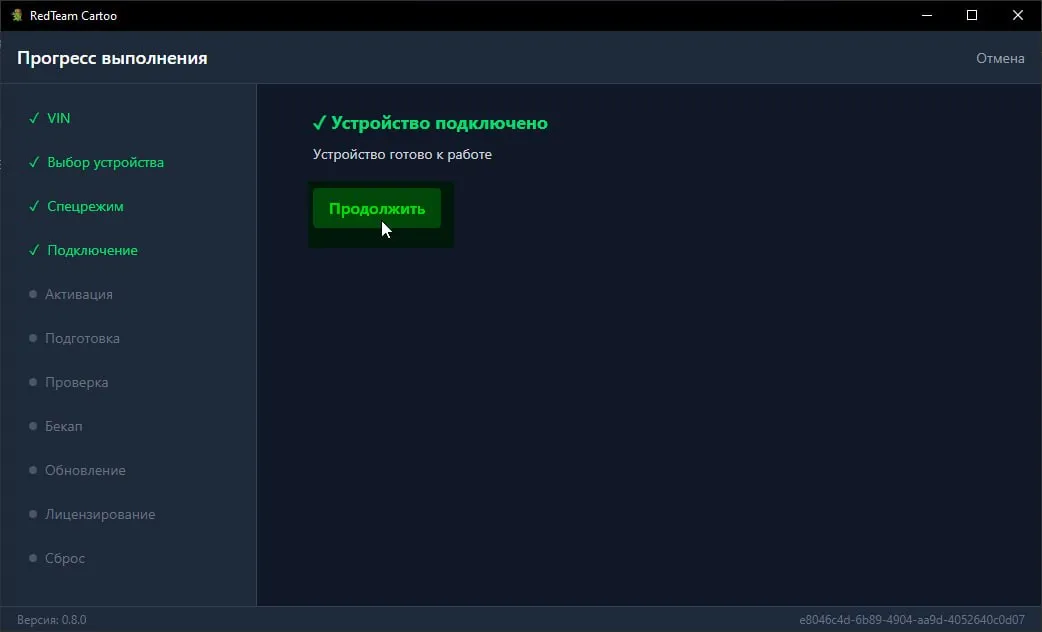The image size is (1042, 632).
Task: Click the session ID in status bar
Action: (x=912, y=619)
